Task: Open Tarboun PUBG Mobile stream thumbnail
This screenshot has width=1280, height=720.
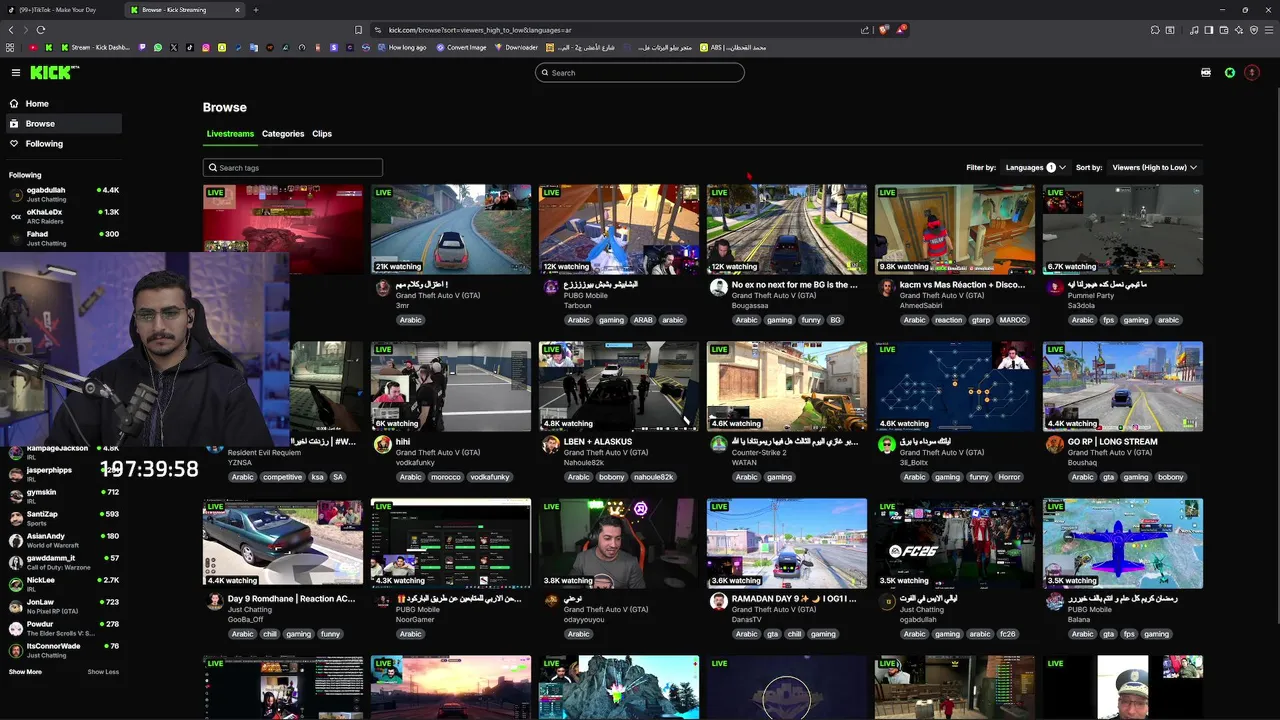Action: pos(619,229)
